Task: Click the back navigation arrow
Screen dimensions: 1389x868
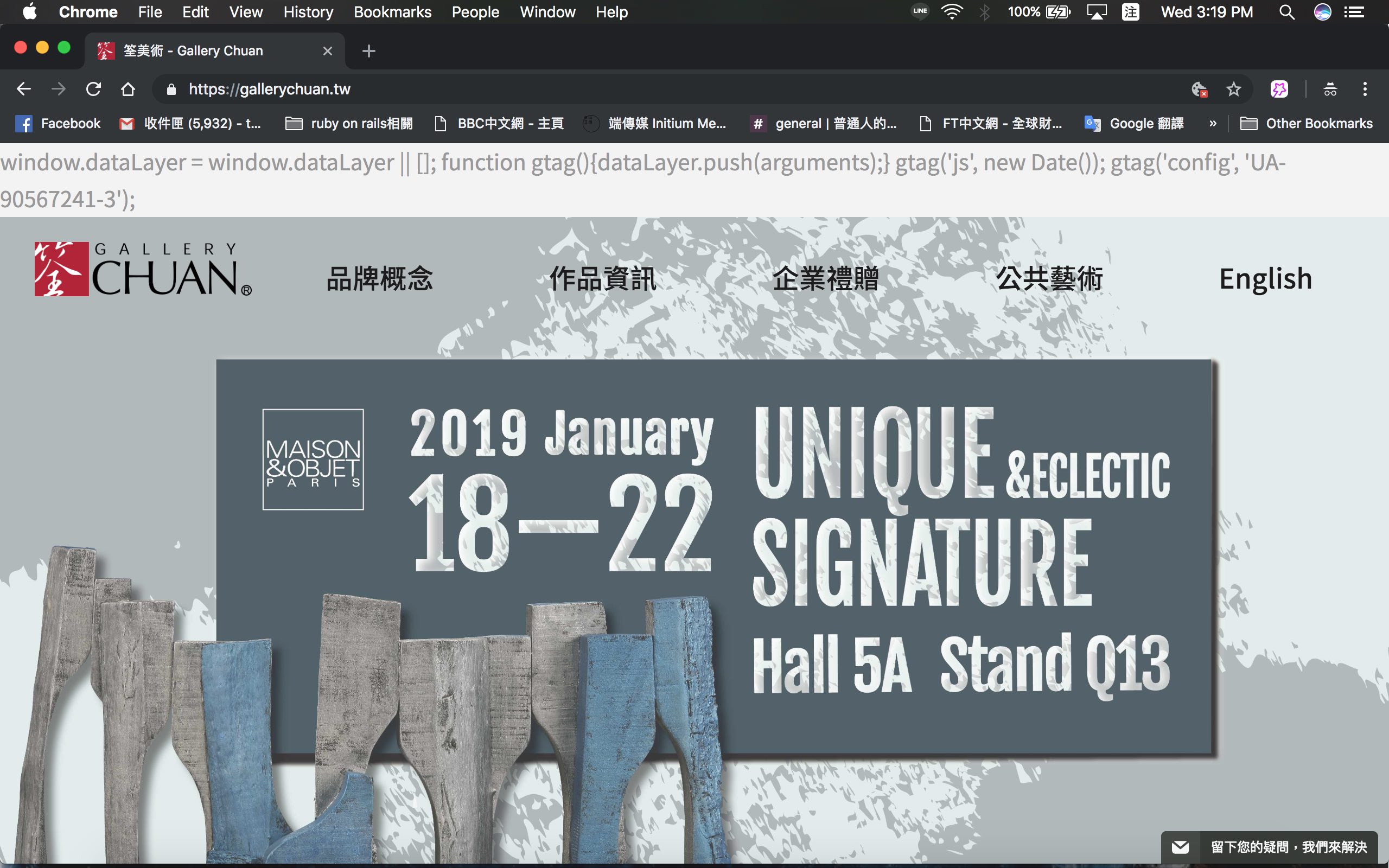Action: (x=23, y=89)
